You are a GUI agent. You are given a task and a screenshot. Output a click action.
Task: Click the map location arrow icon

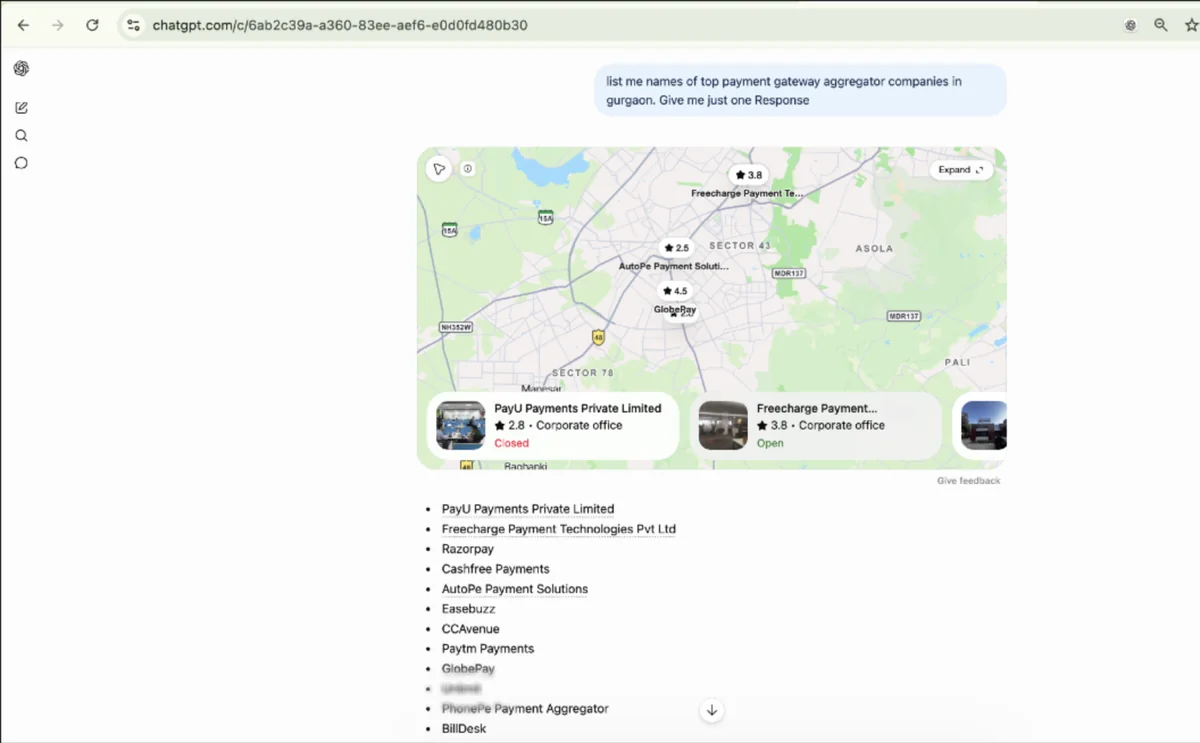point(438,169)
